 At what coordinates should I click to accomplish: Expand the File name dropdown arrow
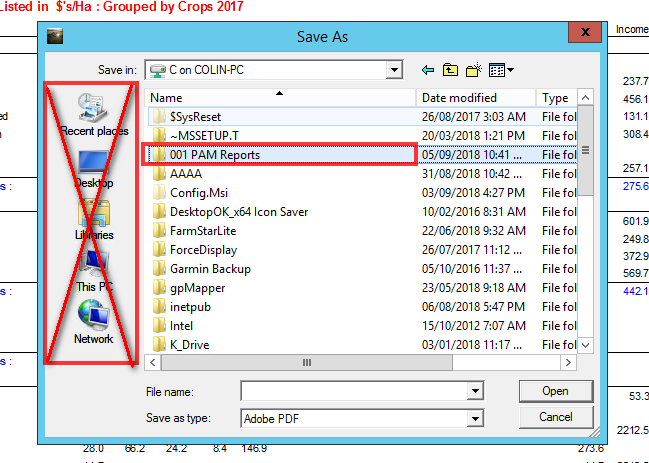click(475, 391)
